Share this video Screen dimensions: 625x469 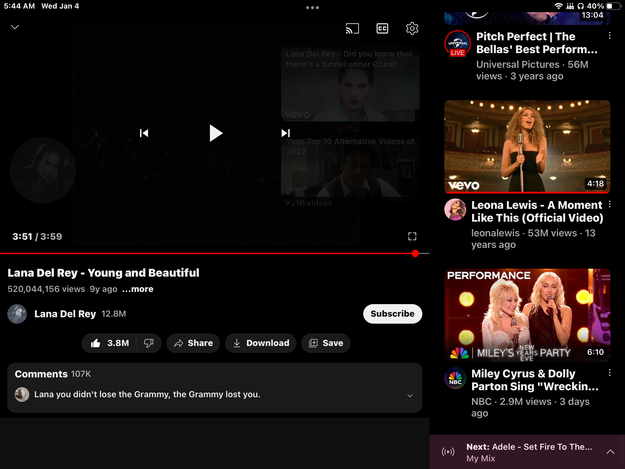(x=193, y=343)
